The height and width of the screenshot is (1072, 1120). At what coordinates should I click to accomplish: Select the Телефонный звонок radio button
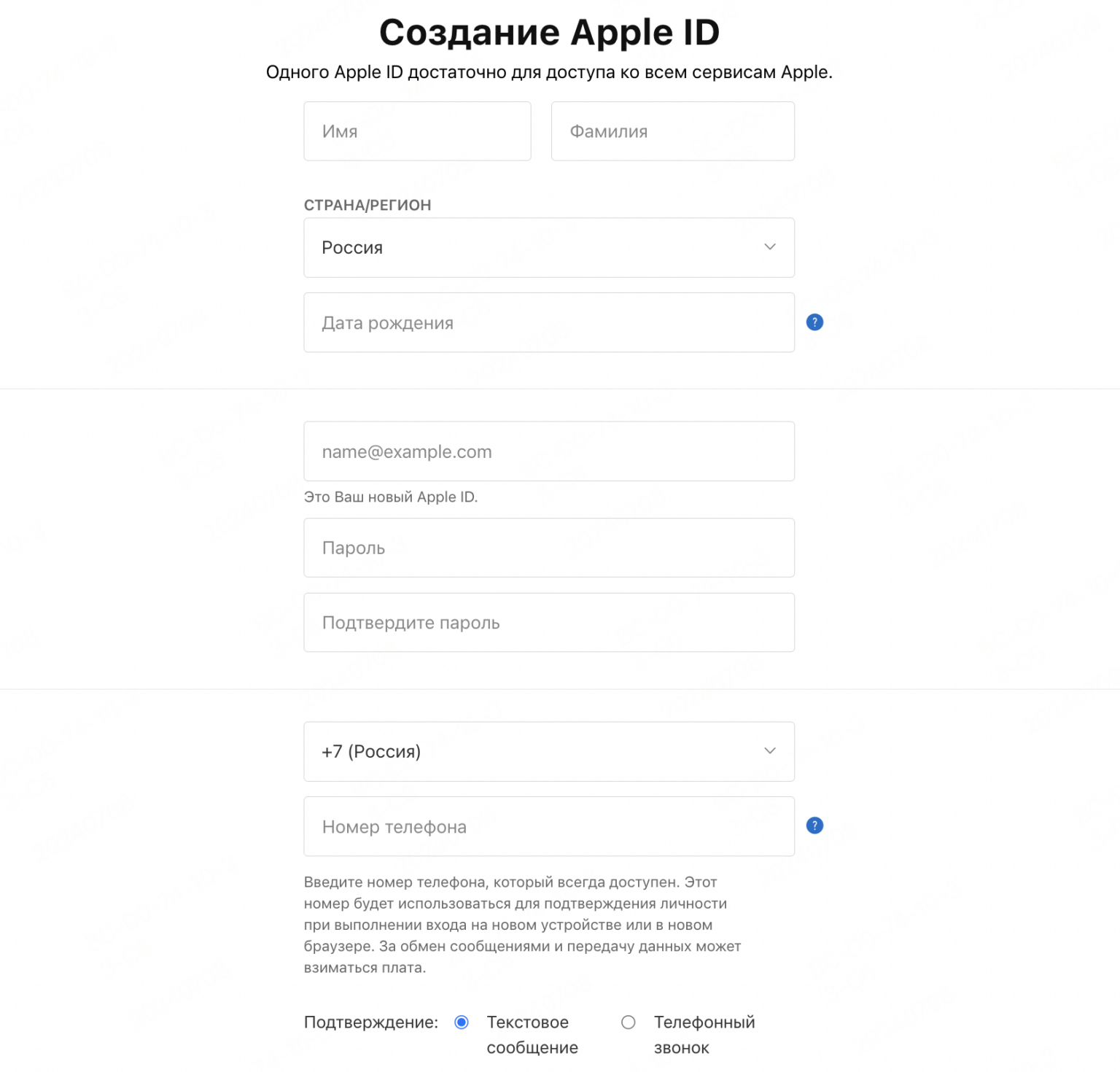[628, 1022]
